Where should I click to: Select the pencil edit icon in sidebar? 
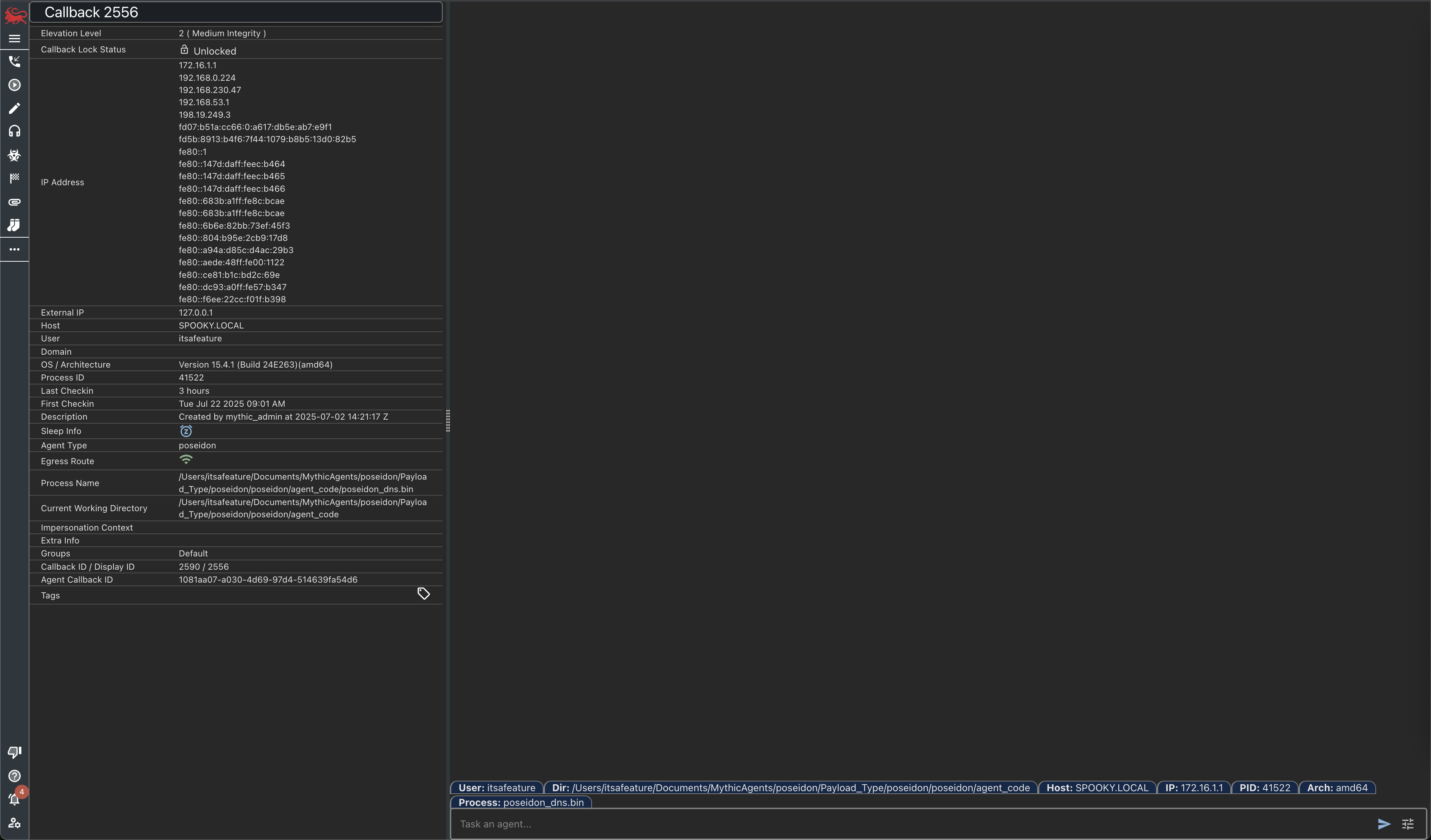point(15,108)
